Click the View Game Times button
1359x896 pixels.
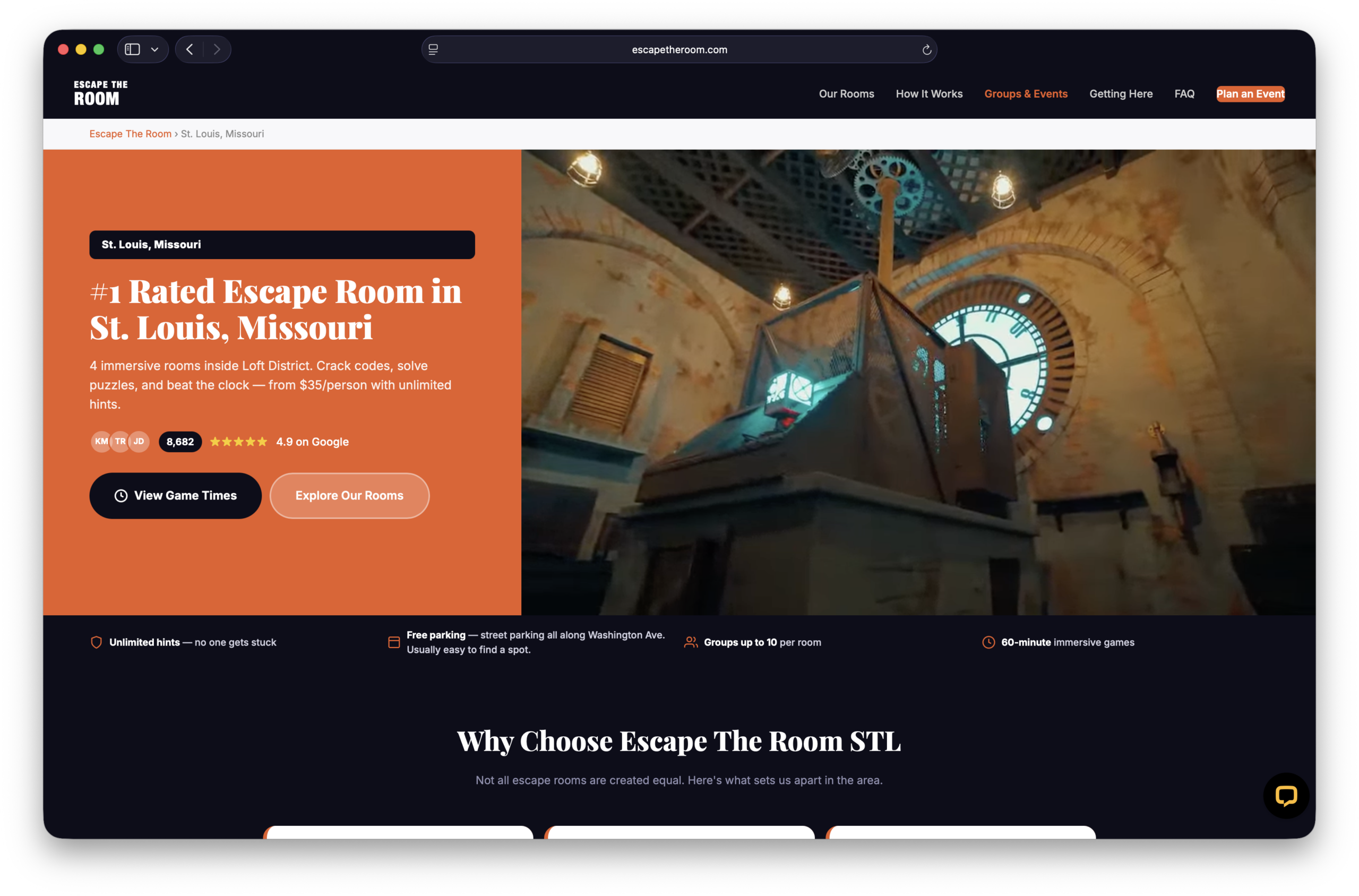tap(175, 495)
